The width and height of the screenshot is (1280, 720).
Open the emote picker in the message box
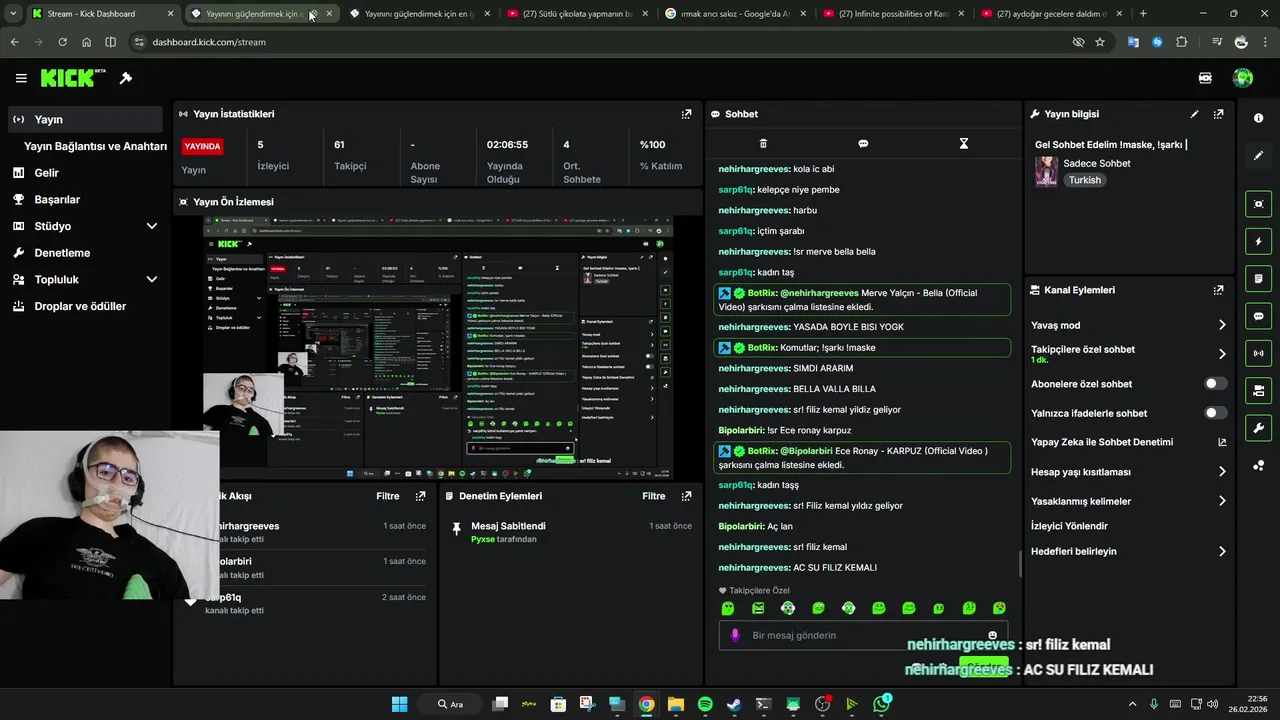pyautogui.click(x=992, y=635)
